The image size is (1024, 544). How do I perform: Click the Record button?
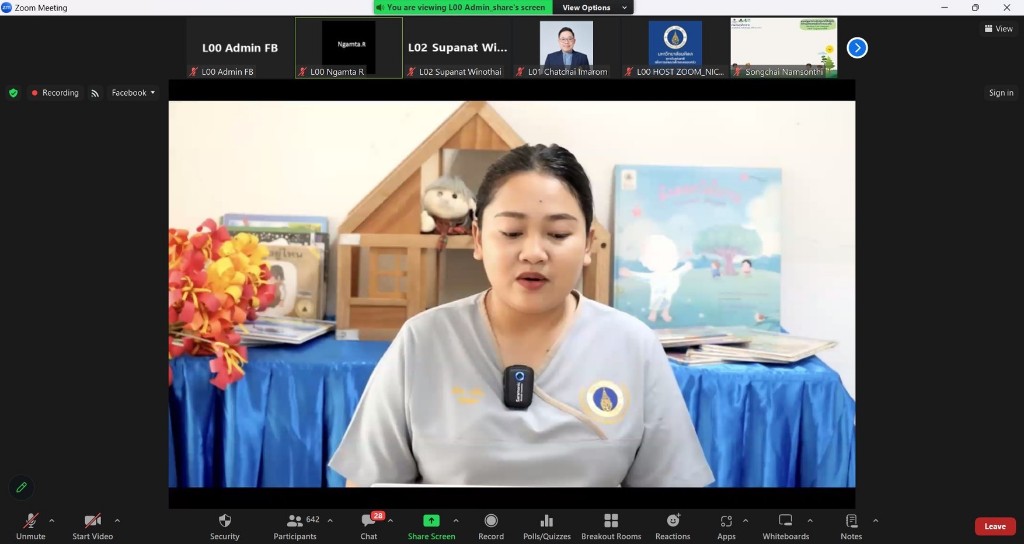click(491, 526)
